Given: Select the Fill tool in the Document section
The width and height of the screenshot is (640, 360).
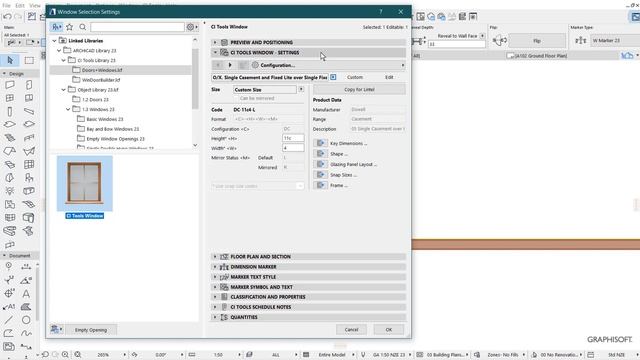Looking at the screenshot, I should 26,307.
